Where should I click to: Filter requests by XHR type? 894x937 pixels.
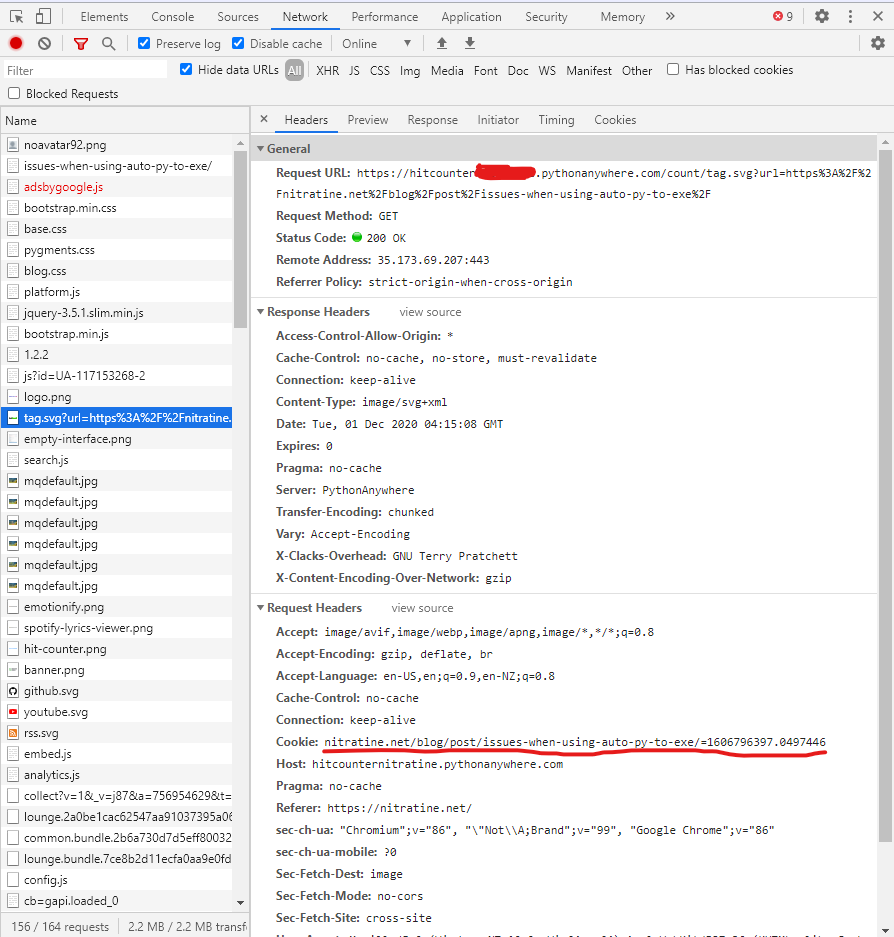327,71
